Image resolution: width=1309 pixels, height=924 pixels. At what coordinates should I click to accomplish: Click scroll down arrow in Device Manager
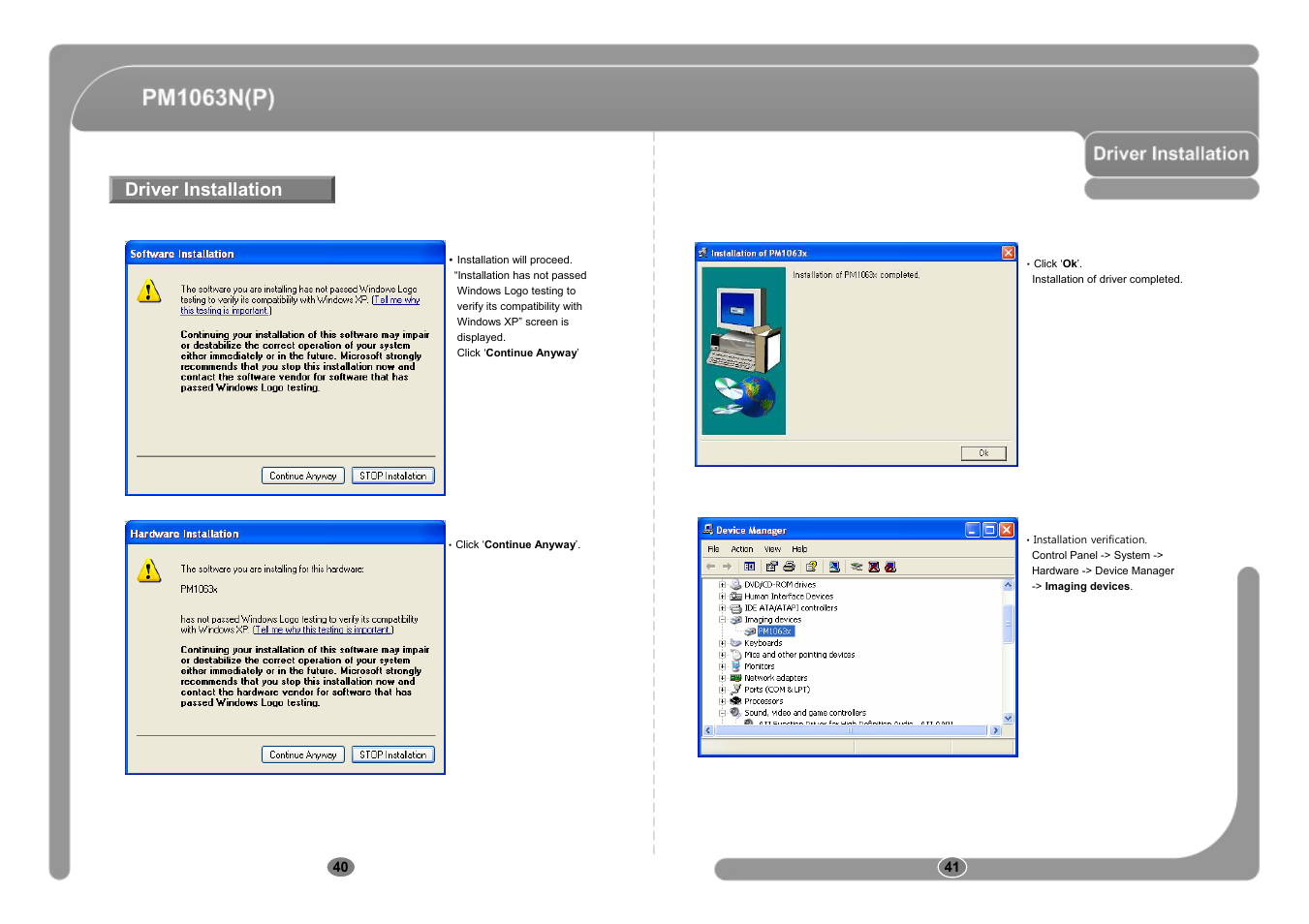click(x=1008, y=718)
